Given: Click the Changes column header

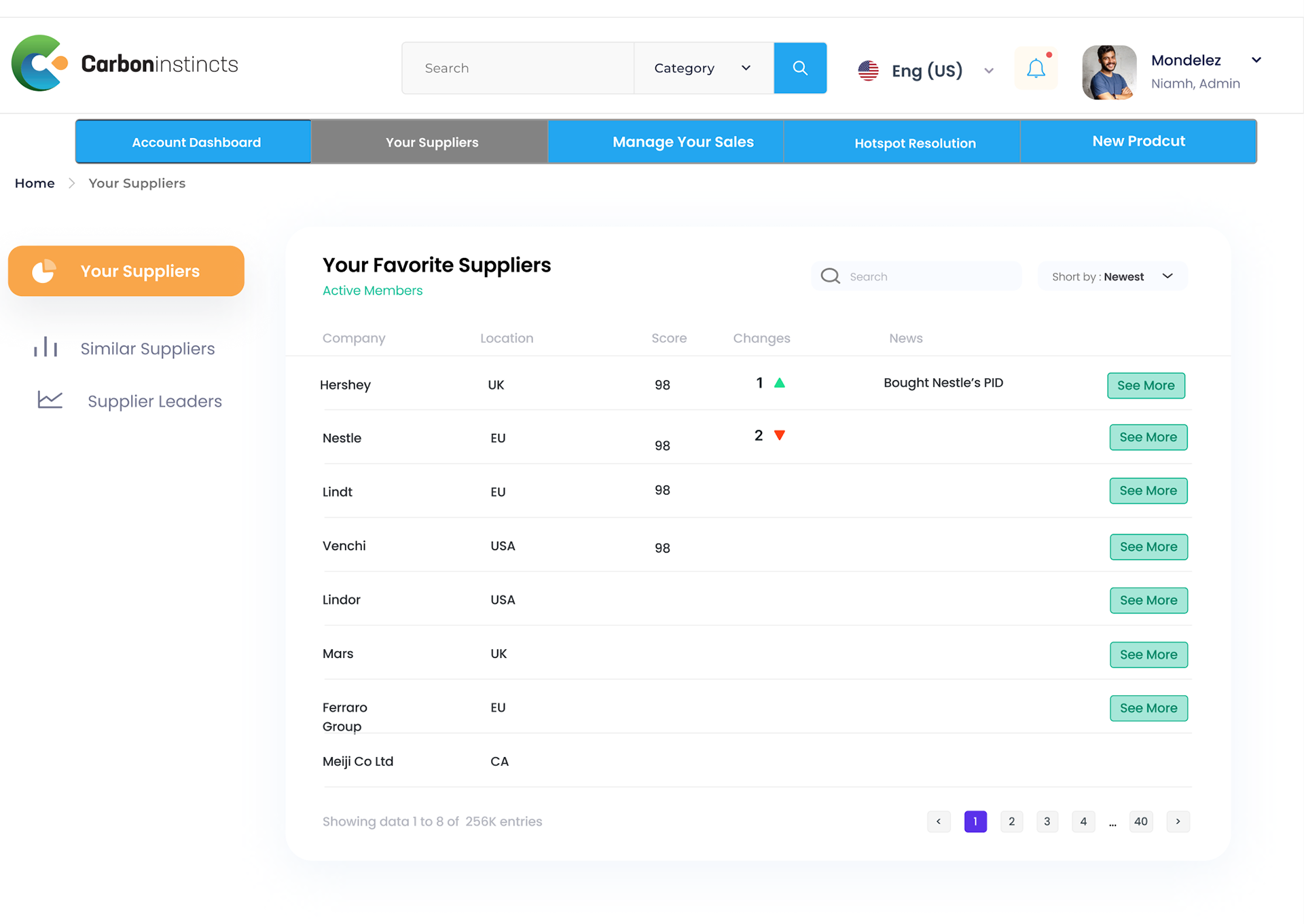Looking at the screenshot, I should point(761,338).
